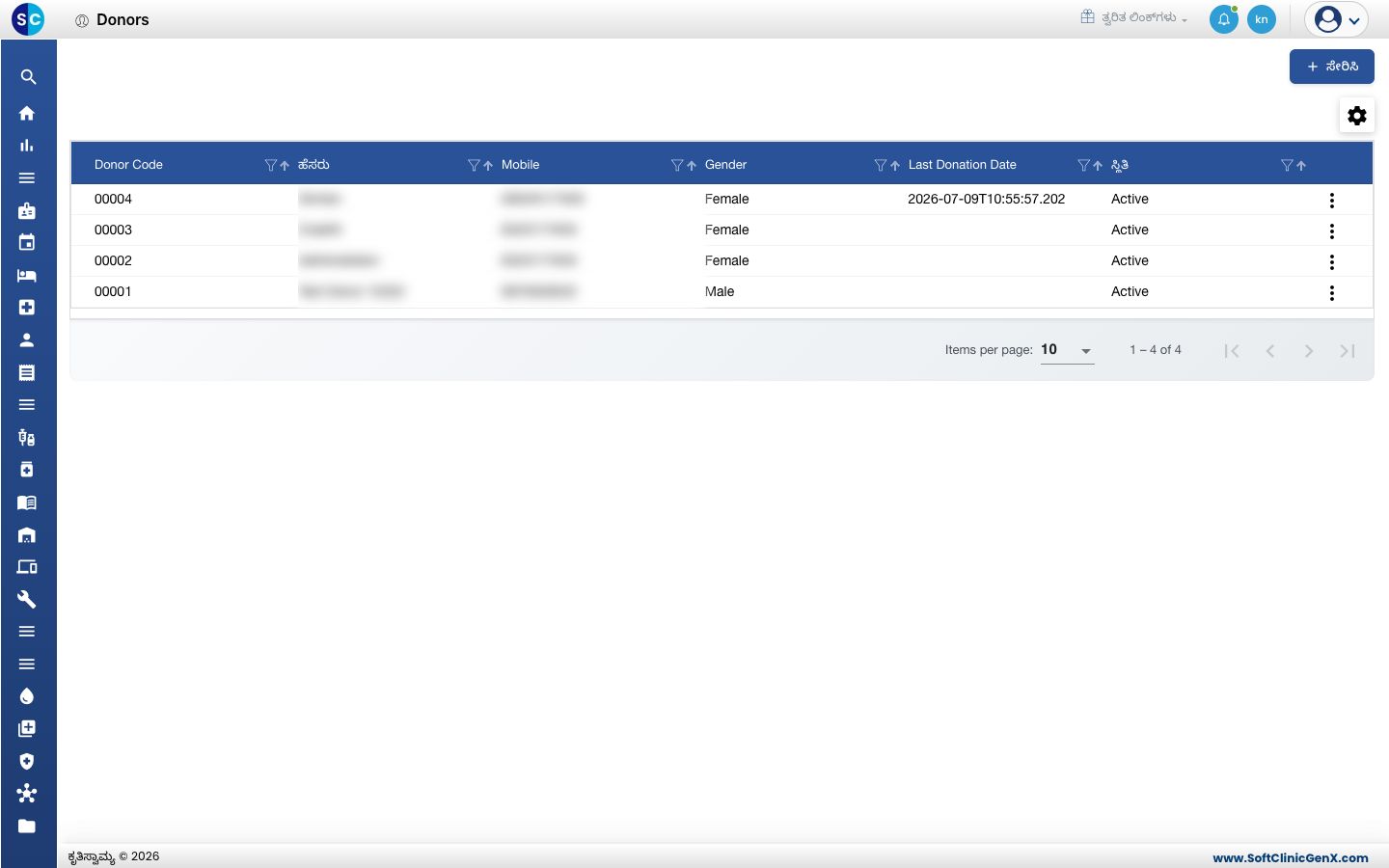The width and height of the screenshot is (1389, 868).
Task: Go to home icon in sidebar
Action: (27, 113)
